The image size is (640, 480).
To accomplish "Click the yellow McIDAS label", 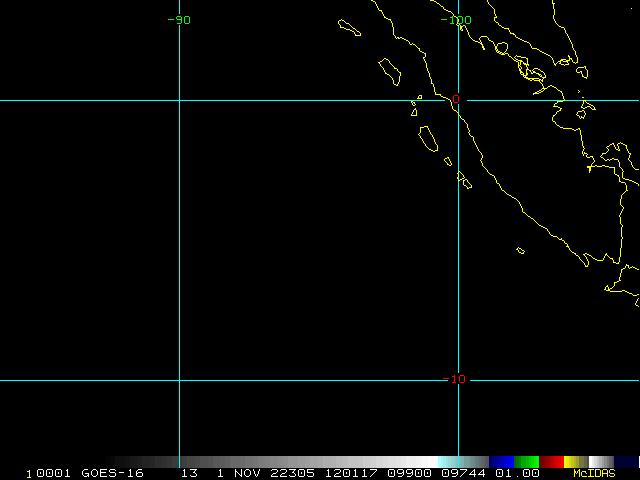I will tap(594, 473).
